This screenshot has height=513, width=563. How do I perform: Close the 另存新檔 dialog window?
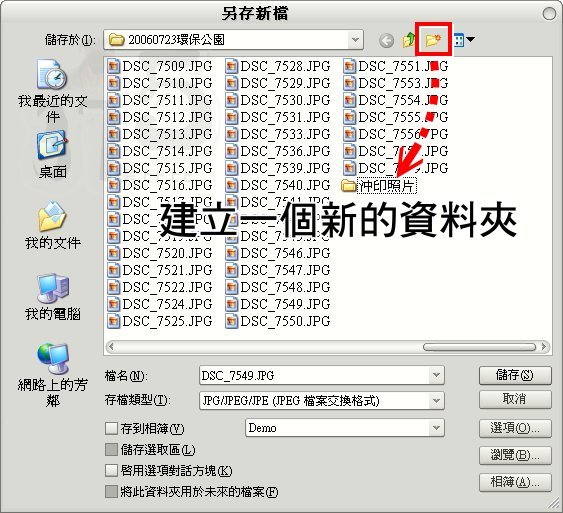[x=549, y=14]
